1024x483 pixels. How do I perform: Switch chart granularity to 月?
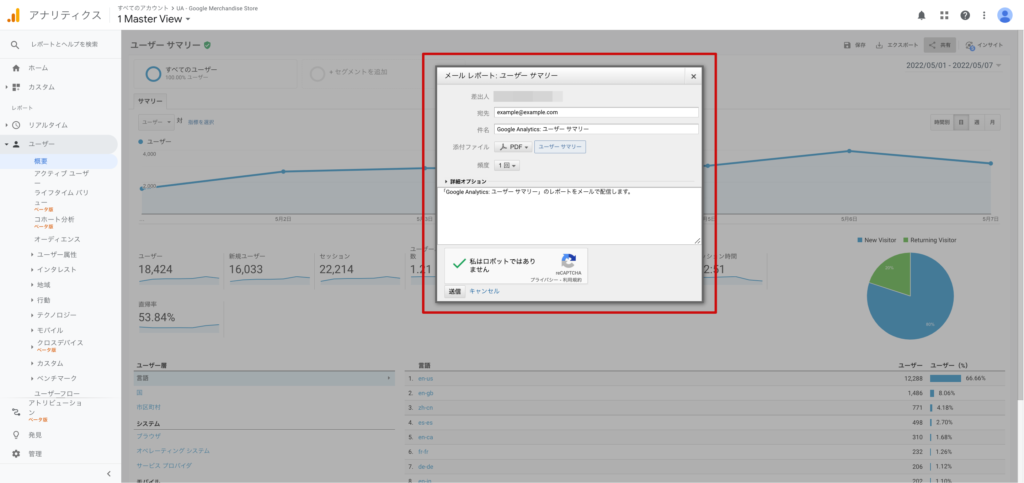[992, 121]
